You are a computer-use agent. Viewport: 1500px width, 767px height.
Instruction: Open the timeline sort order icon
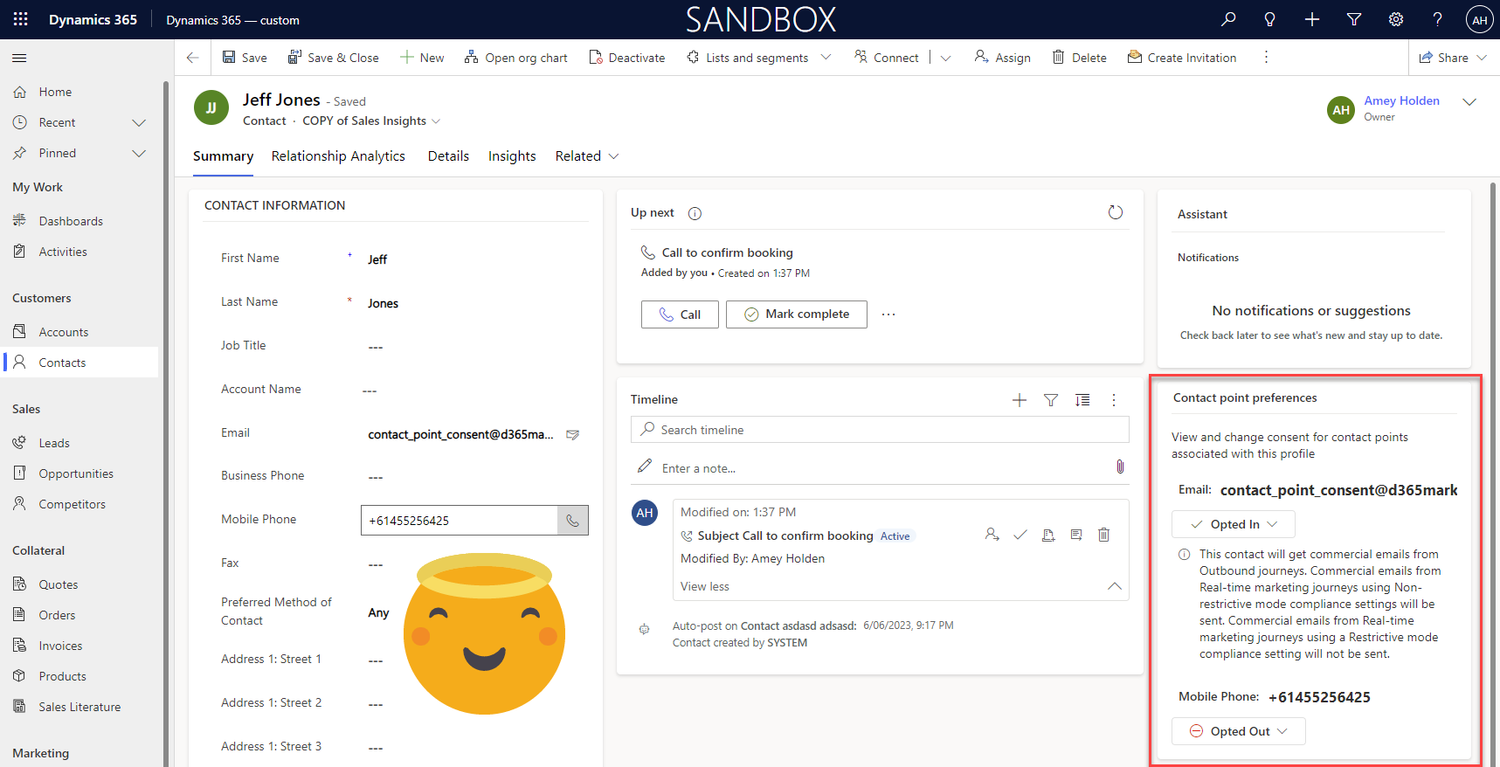[1082, 399]
